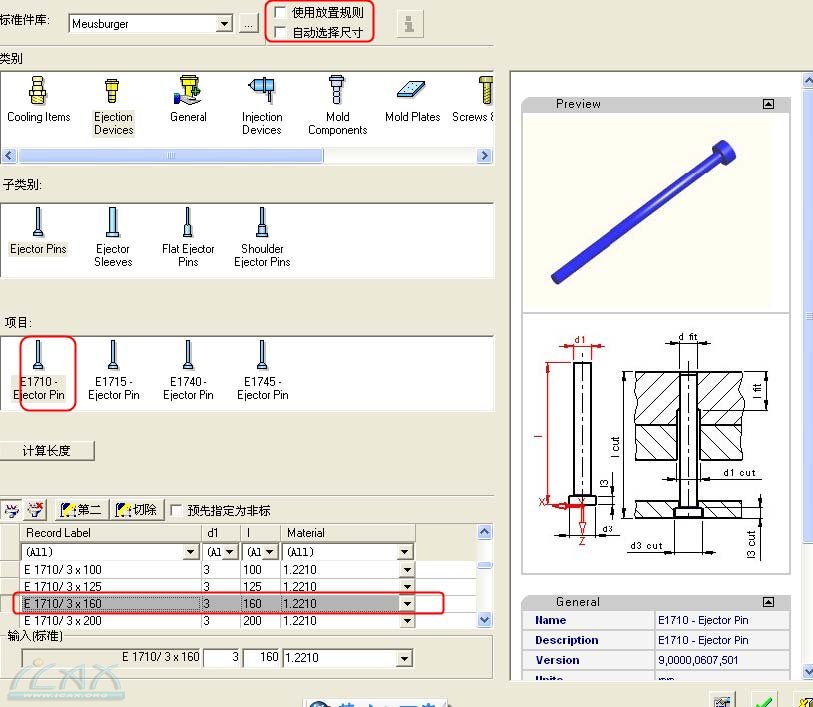Click the category list horizontal scrollbar
The height and width of the screenshot is (707, 813).
[170, 156]
